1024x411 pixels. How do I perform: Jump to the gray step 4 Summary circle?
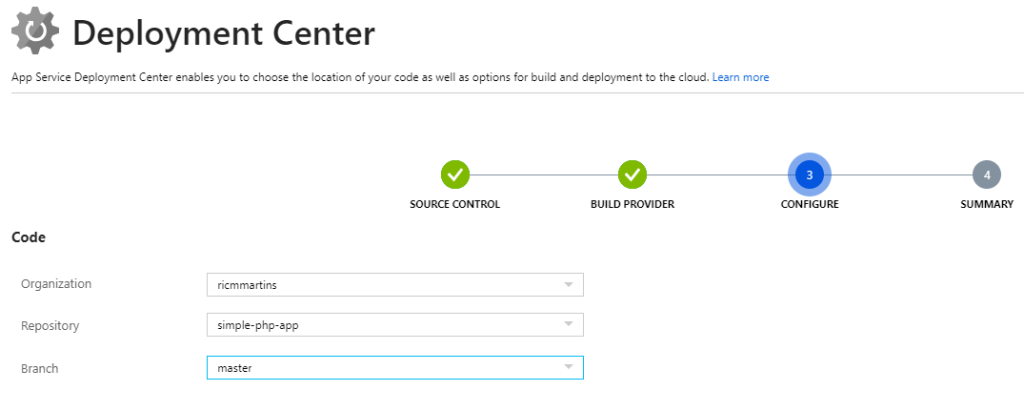pyautogui.click(x=987, y=174)
